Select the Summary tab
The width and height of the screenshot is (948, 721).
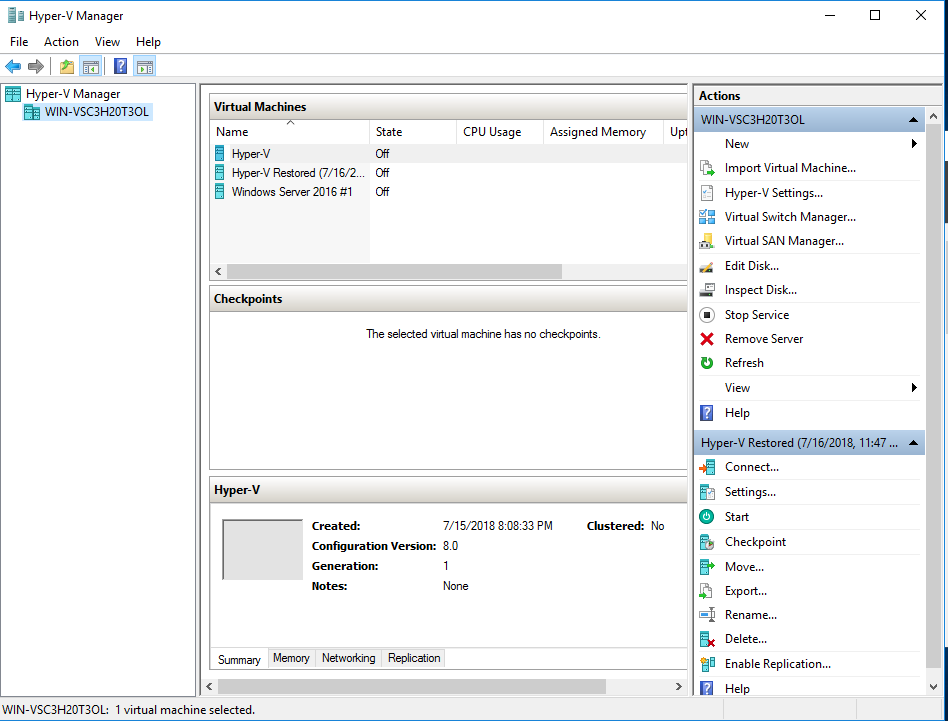coord(239,659)
